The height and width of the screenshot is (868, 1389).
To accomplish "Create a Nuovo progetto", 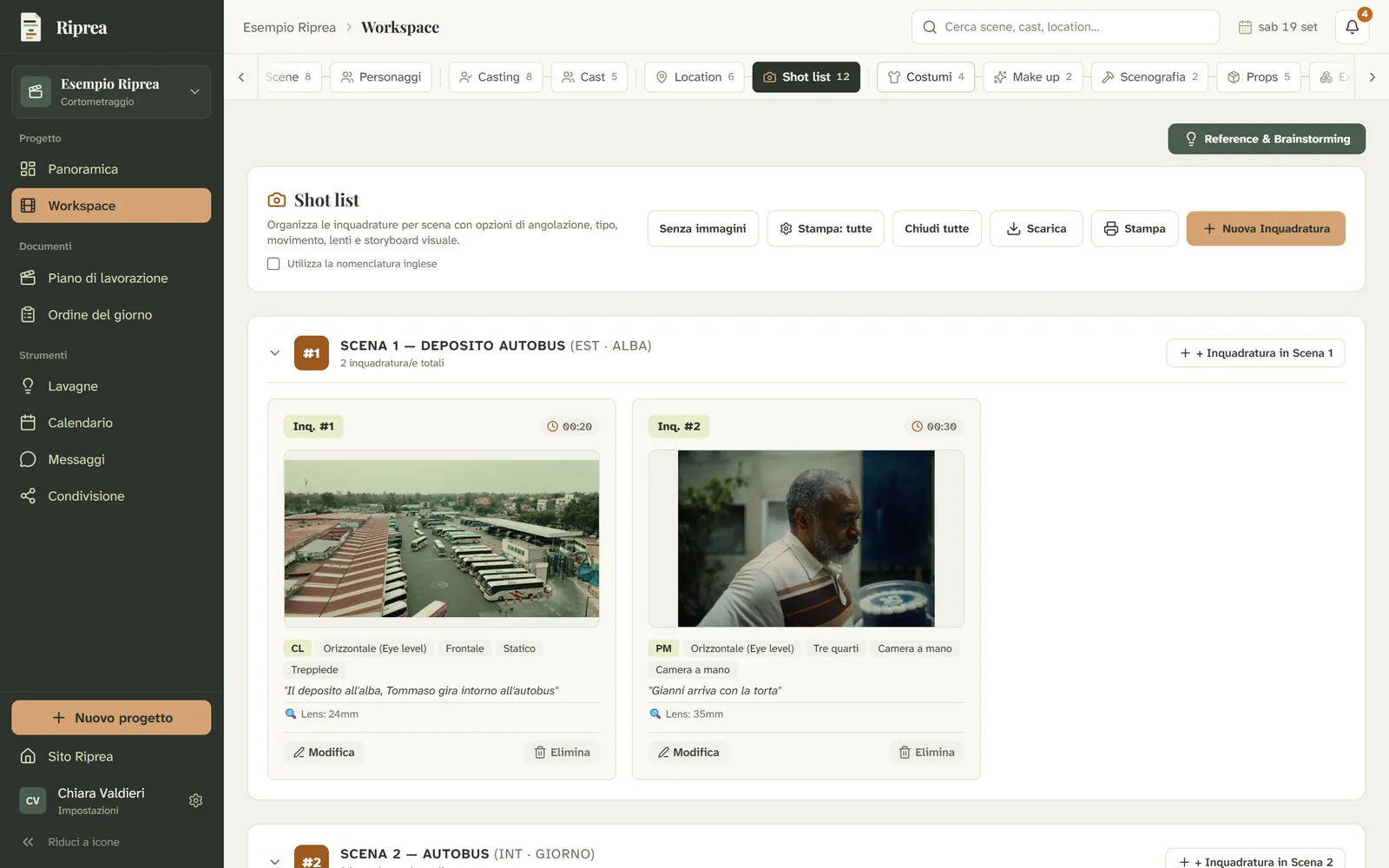I will 111,718.
